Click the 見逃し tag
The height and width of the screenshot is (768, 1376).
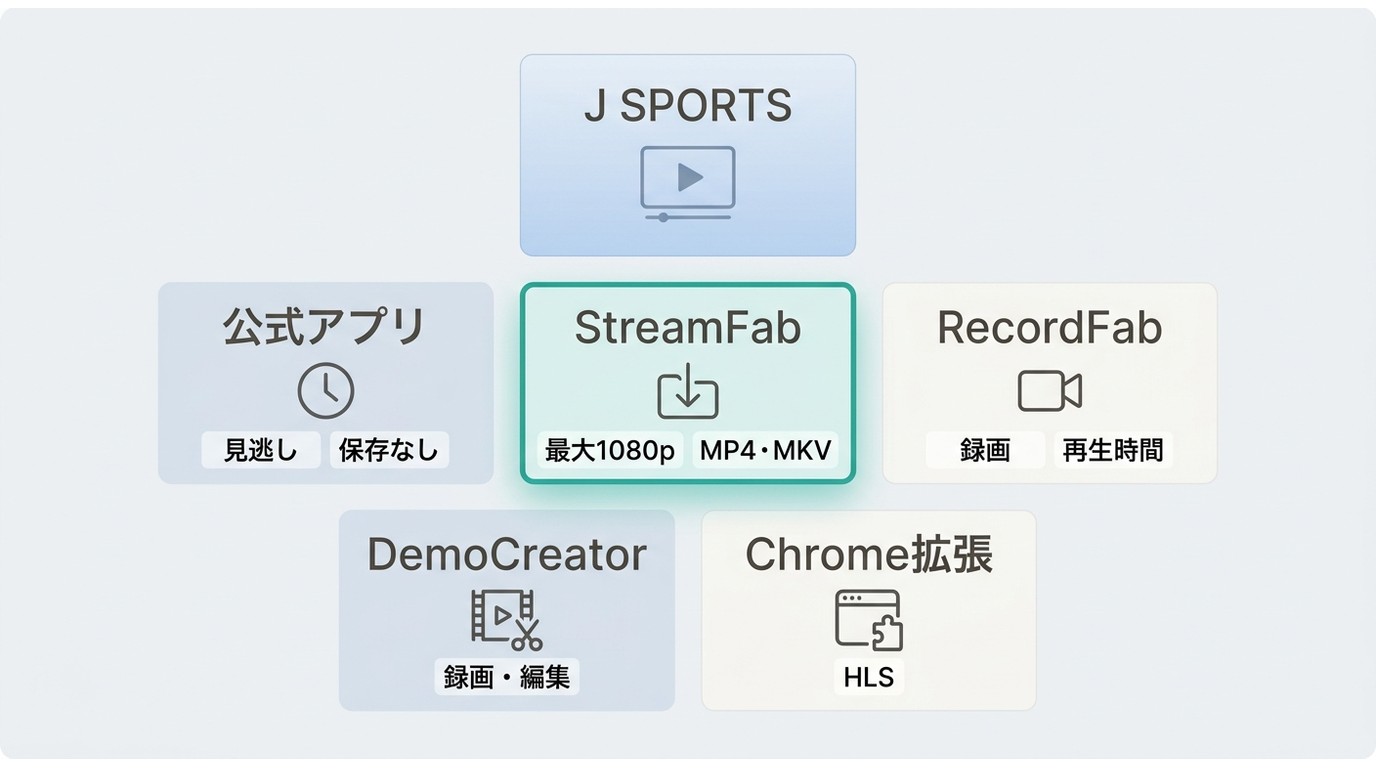pos(261,450)
